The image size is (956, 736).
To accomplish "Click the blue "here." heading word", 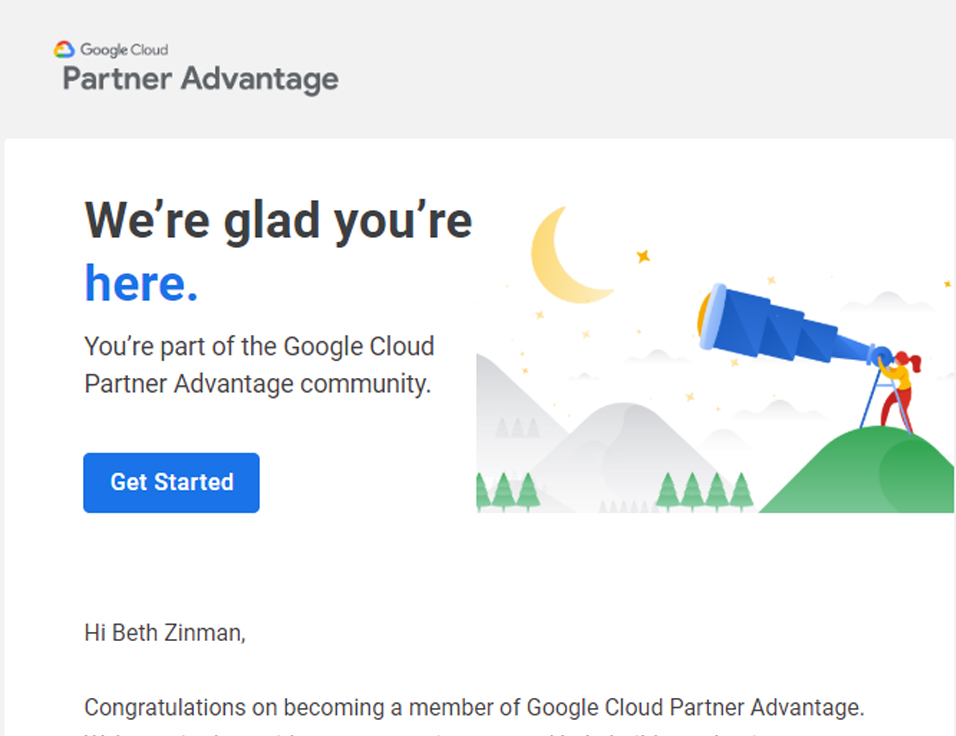I will tap(141, 283).
